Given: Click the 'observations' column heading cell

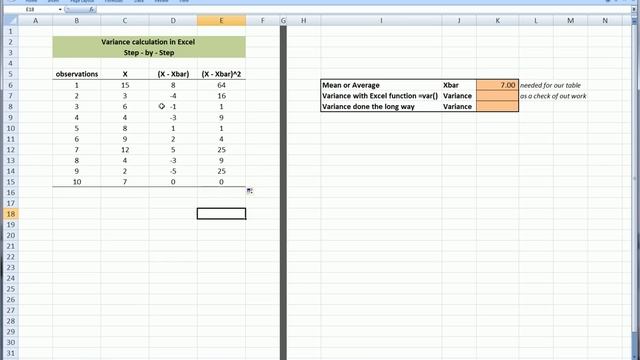Looking at the screenshot, I should tap(77, 74).
